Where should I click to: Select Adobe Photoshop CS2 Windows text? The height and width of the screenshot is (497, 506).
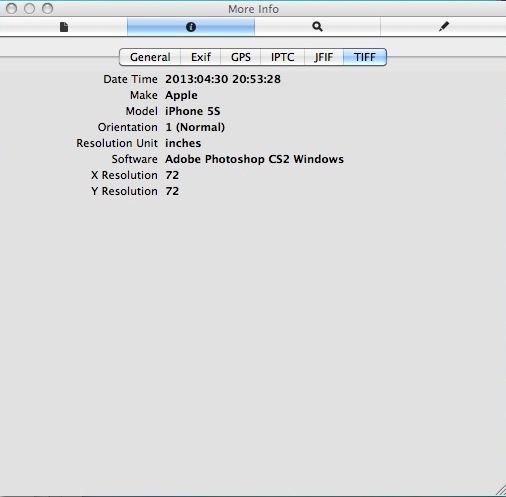254,159
